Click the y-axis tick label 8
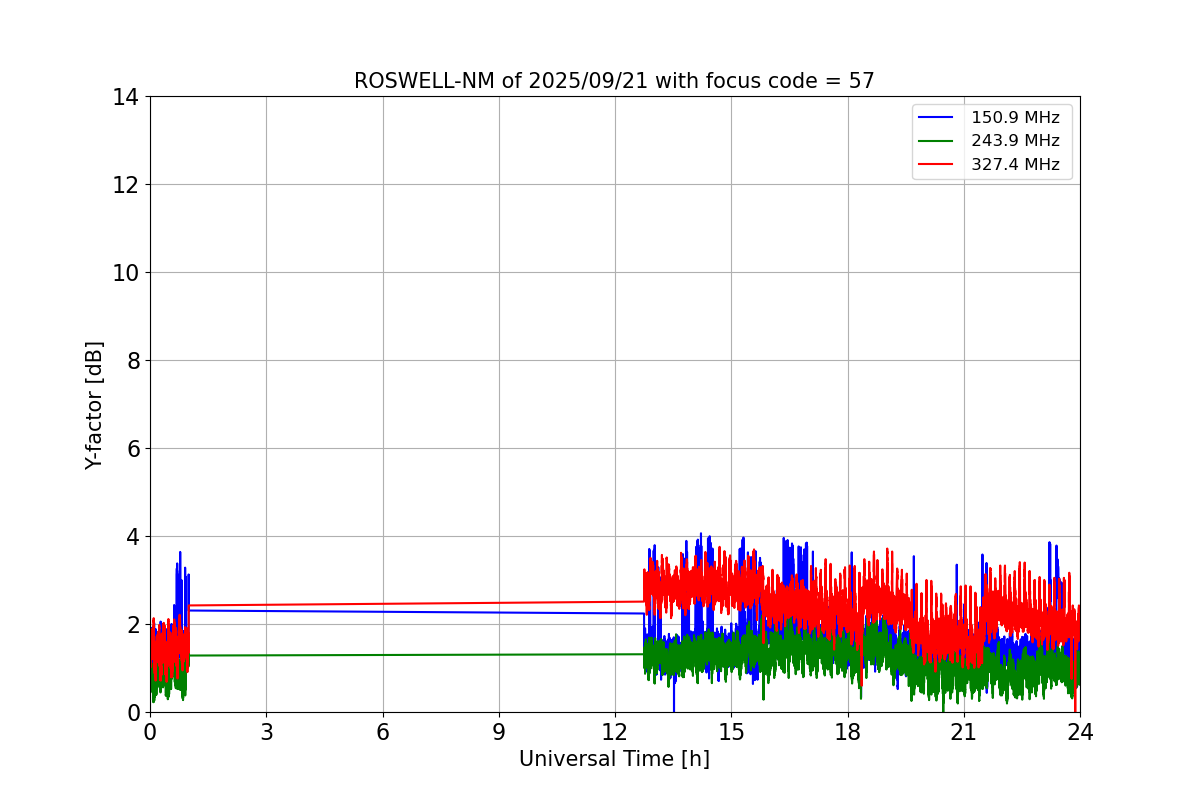The height and width of the screenshot is (800, 1200). click(132, 361)
